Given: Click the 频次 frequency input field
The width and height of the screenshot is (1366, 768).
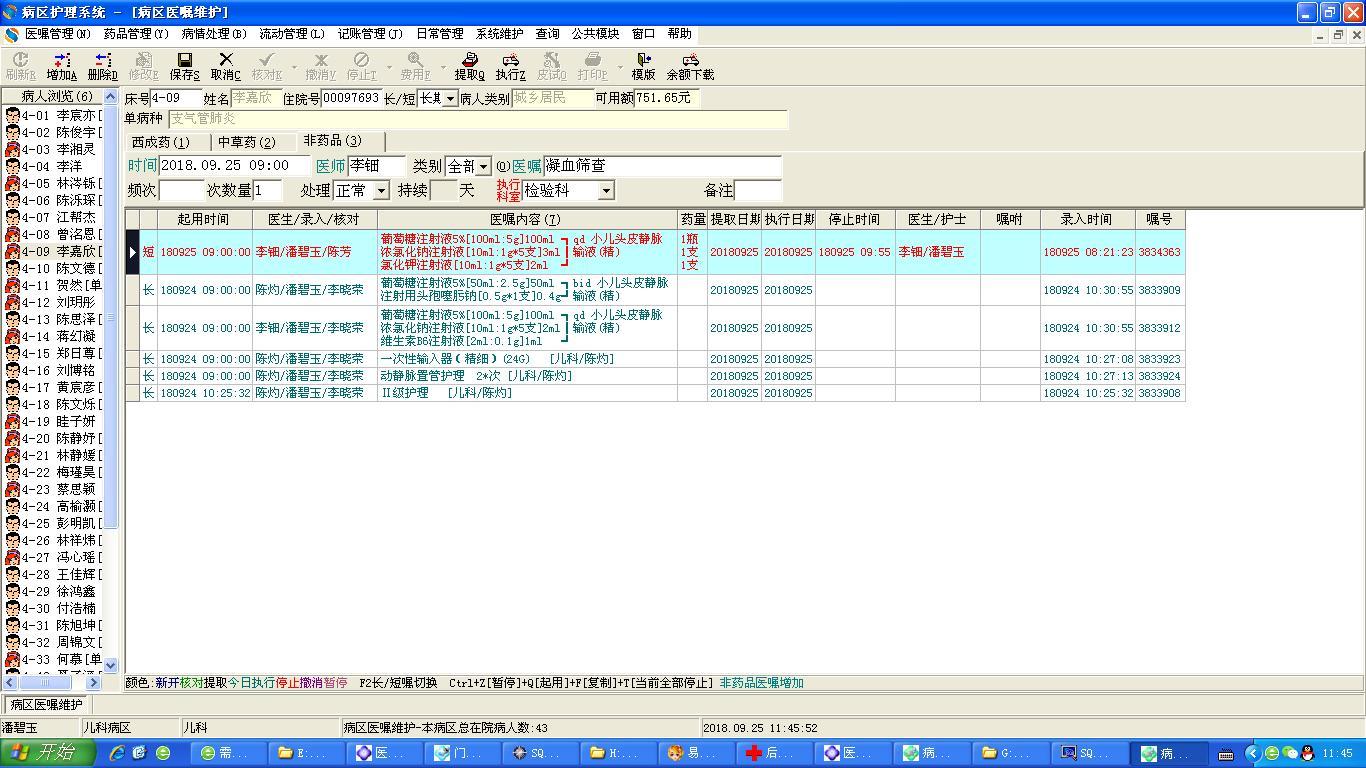Looking at the screenshot, I should 181,190.
